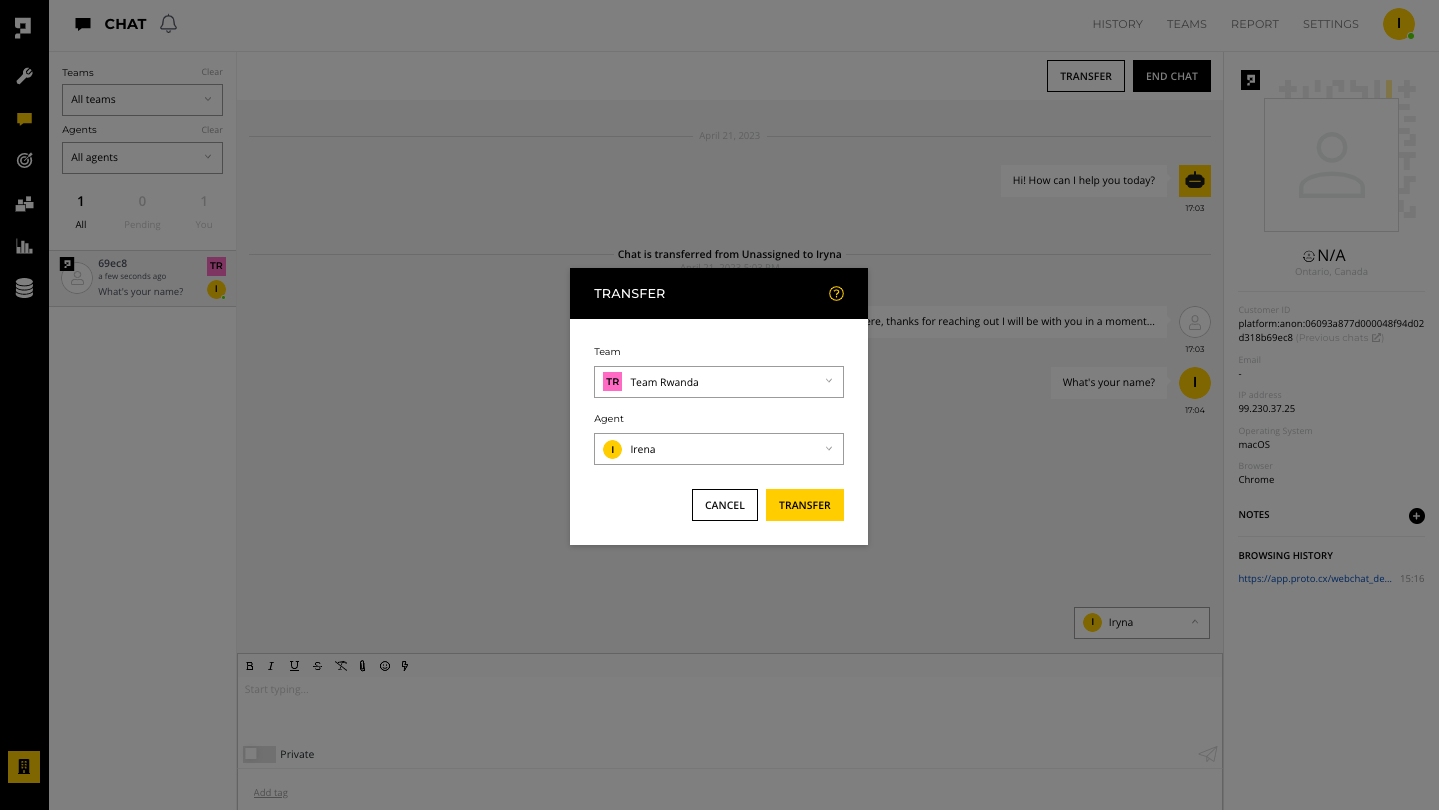The image size is (1439, 810).
Task: Open the Team Rwanda dropdown in the dialog
Action: [719, 382]
